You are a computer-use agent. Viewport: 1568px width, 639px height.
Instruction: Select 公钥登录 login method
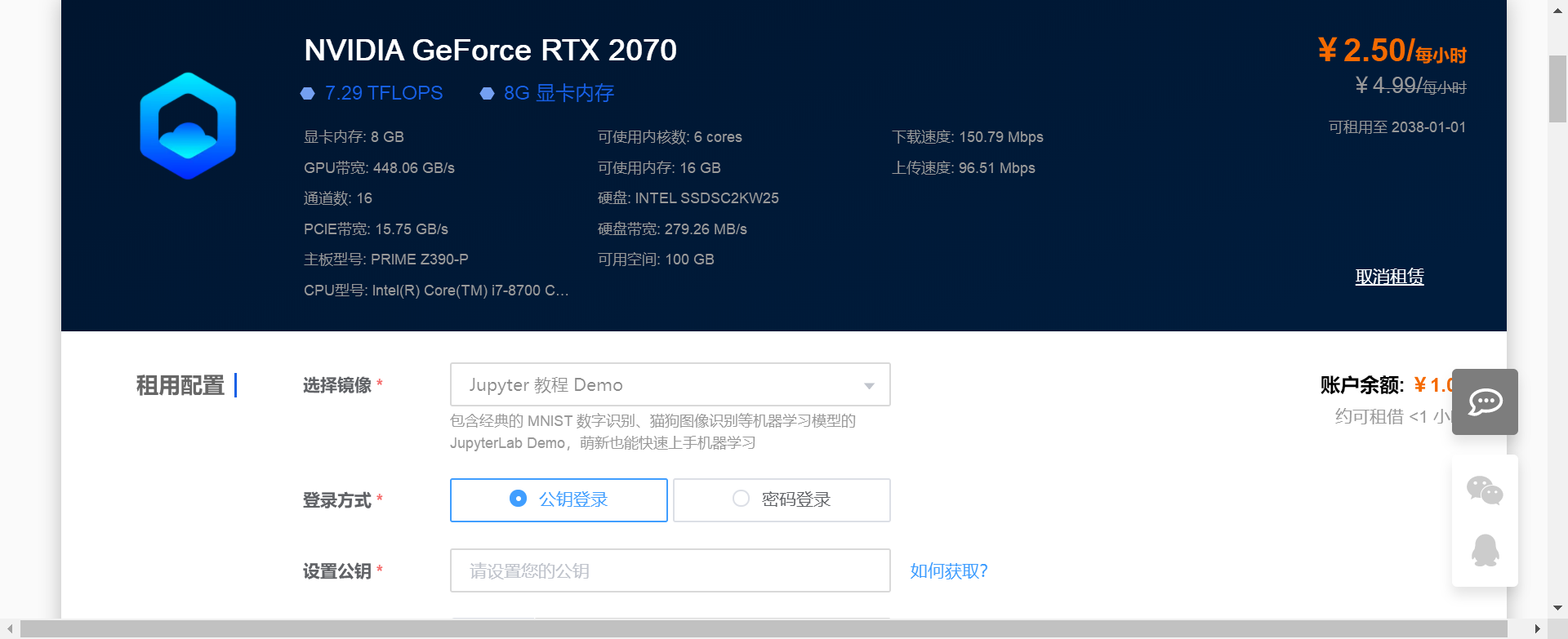click(559, 499)
